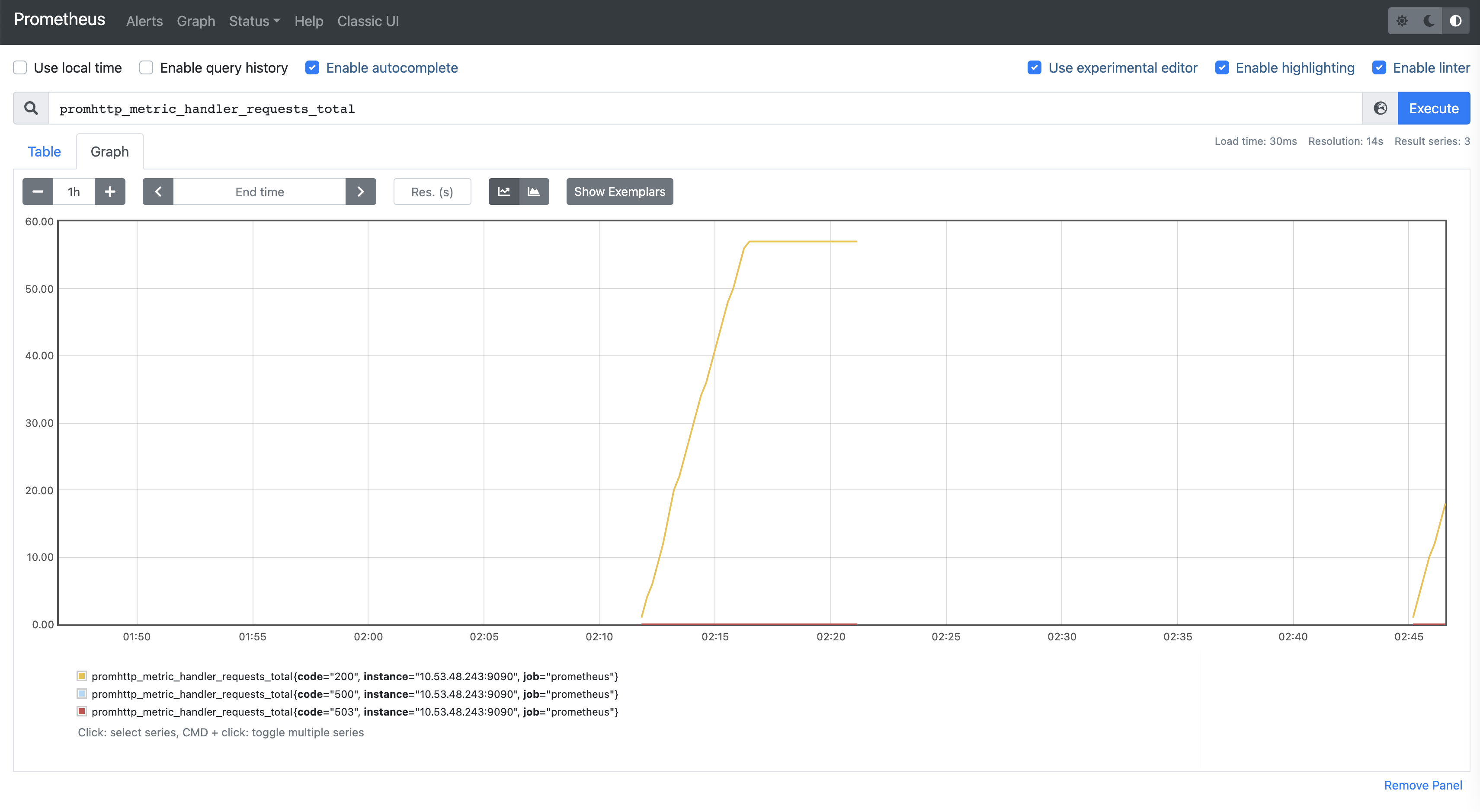This screenshot has height=812, width=1480.
Task: Select the auto contrast theme icon
Action: pos(1455,21)
